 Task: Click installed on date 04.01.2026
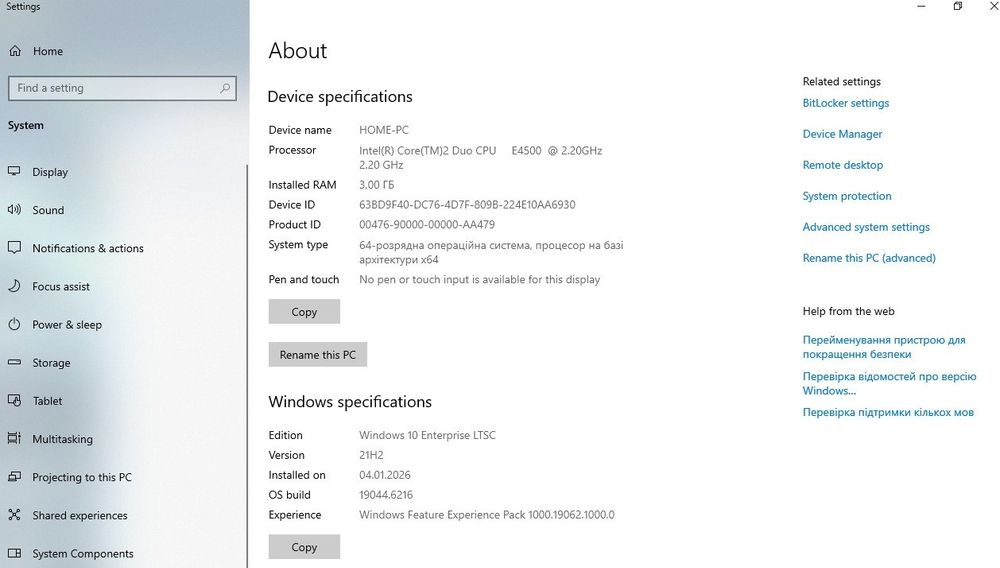point(385,475)
